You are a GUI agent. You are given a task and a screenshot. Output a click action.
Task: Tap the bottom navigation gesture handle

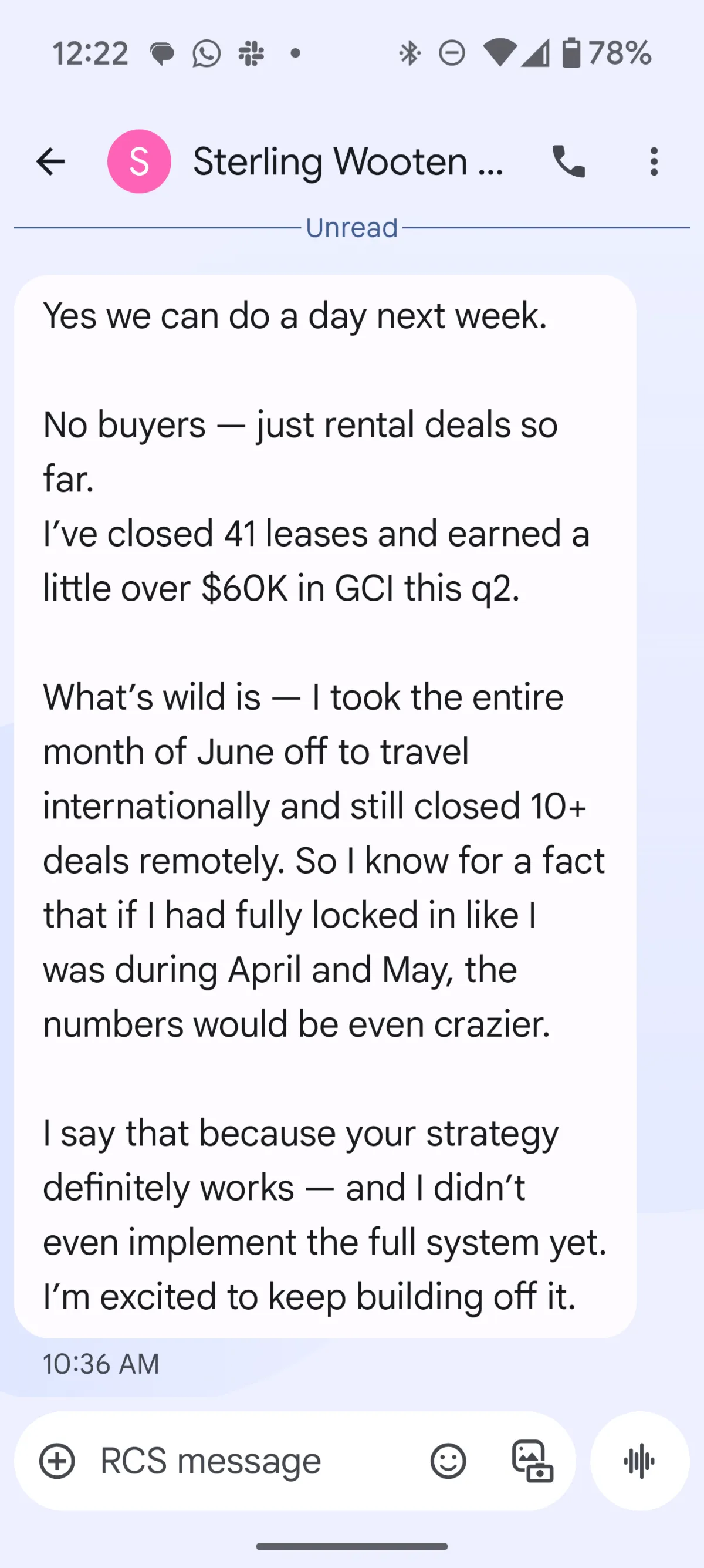point(351,1546)
